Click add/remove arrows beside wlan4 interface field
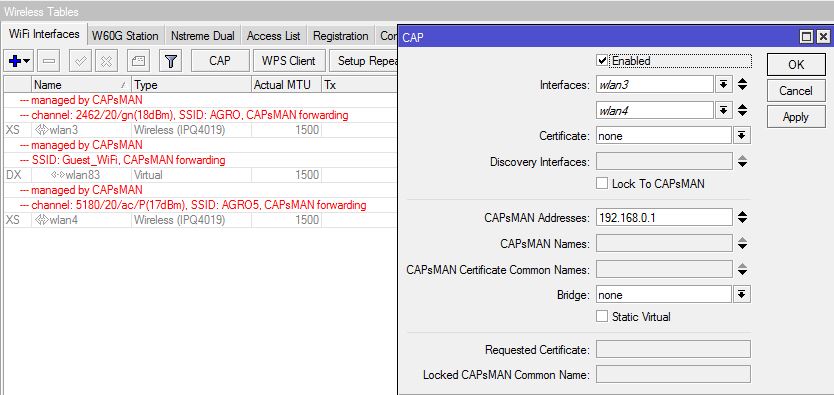Screen dimensions: 834x395 743,111
